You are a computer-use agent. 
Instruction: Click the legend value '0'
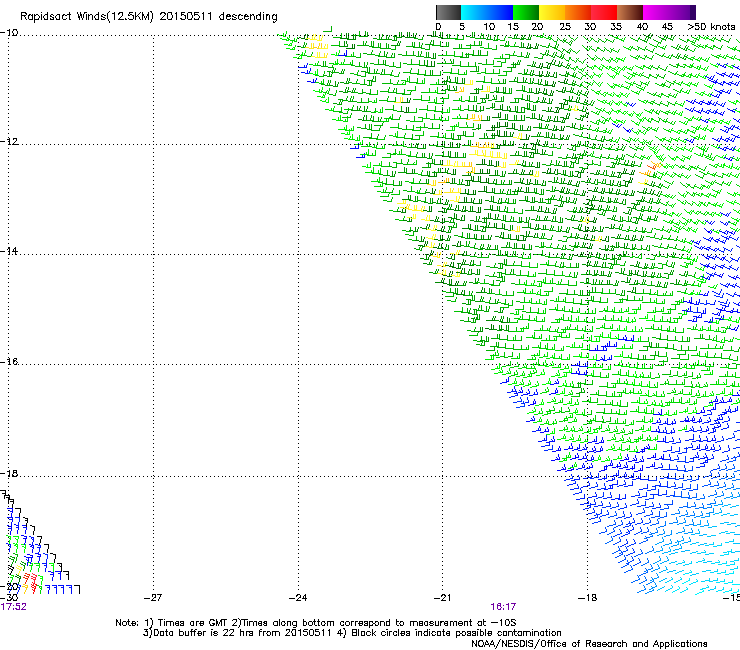point(438,27)
